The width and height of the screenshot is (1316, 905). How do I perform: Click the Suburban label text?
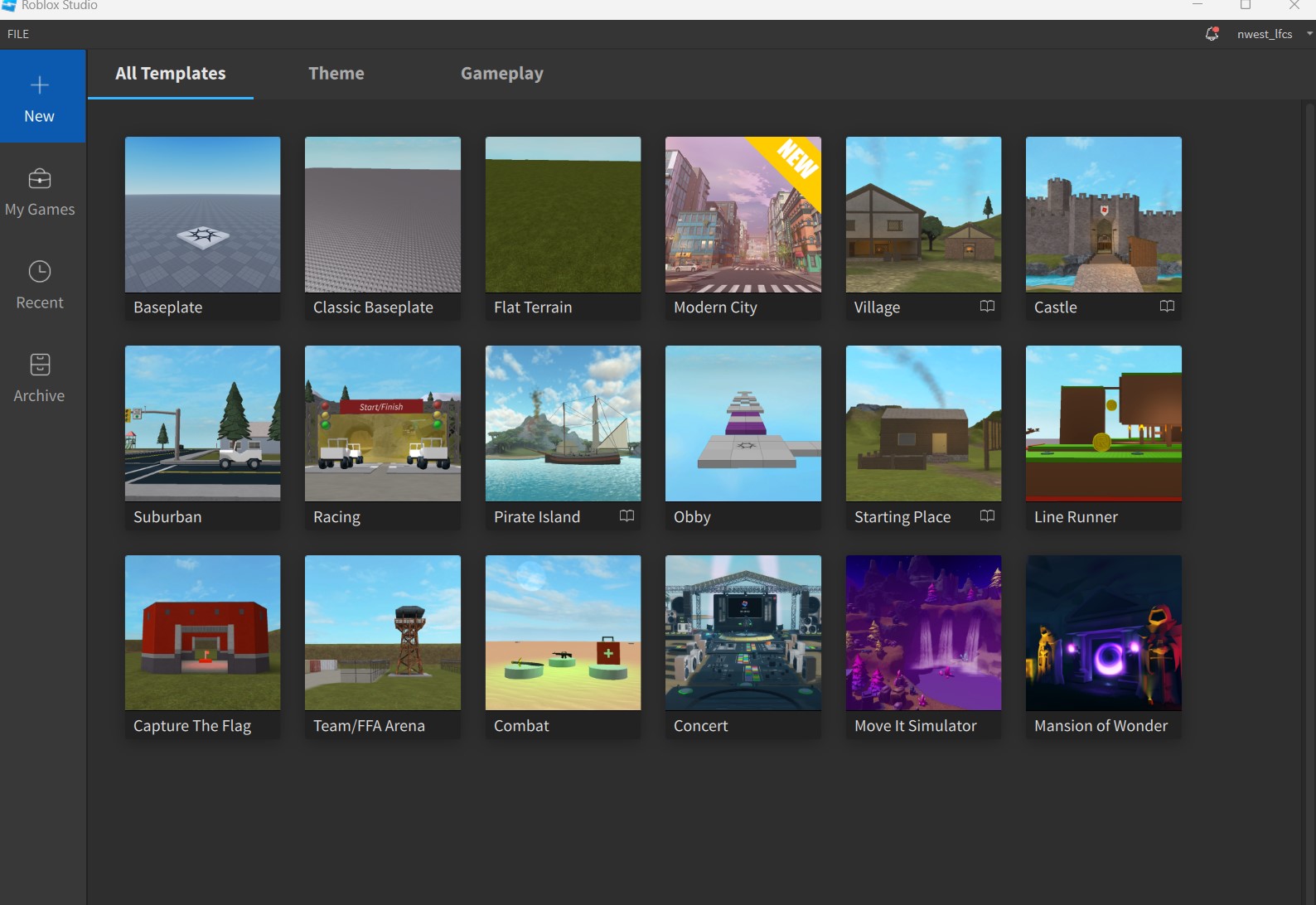coord(167,517)
